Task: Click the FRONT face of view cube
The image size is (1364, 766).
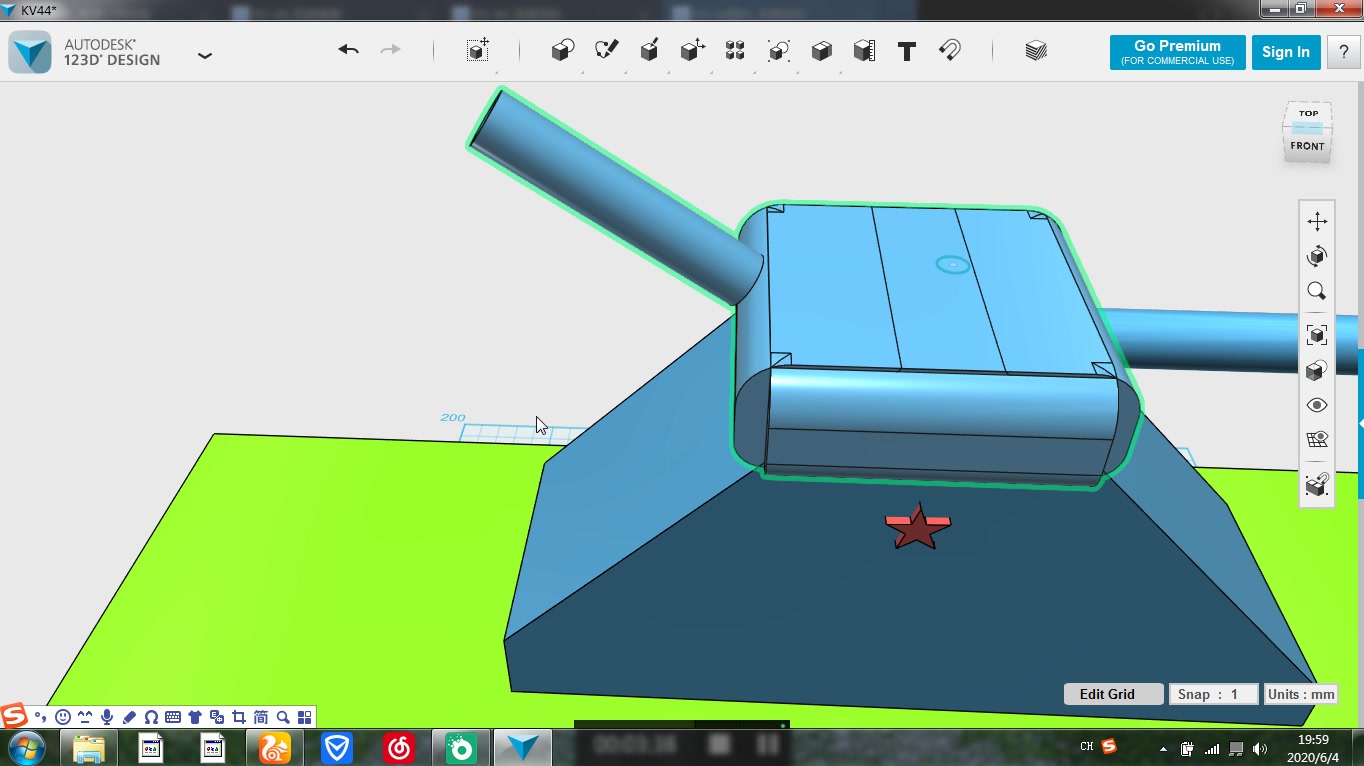Action: click(1307, 147)
